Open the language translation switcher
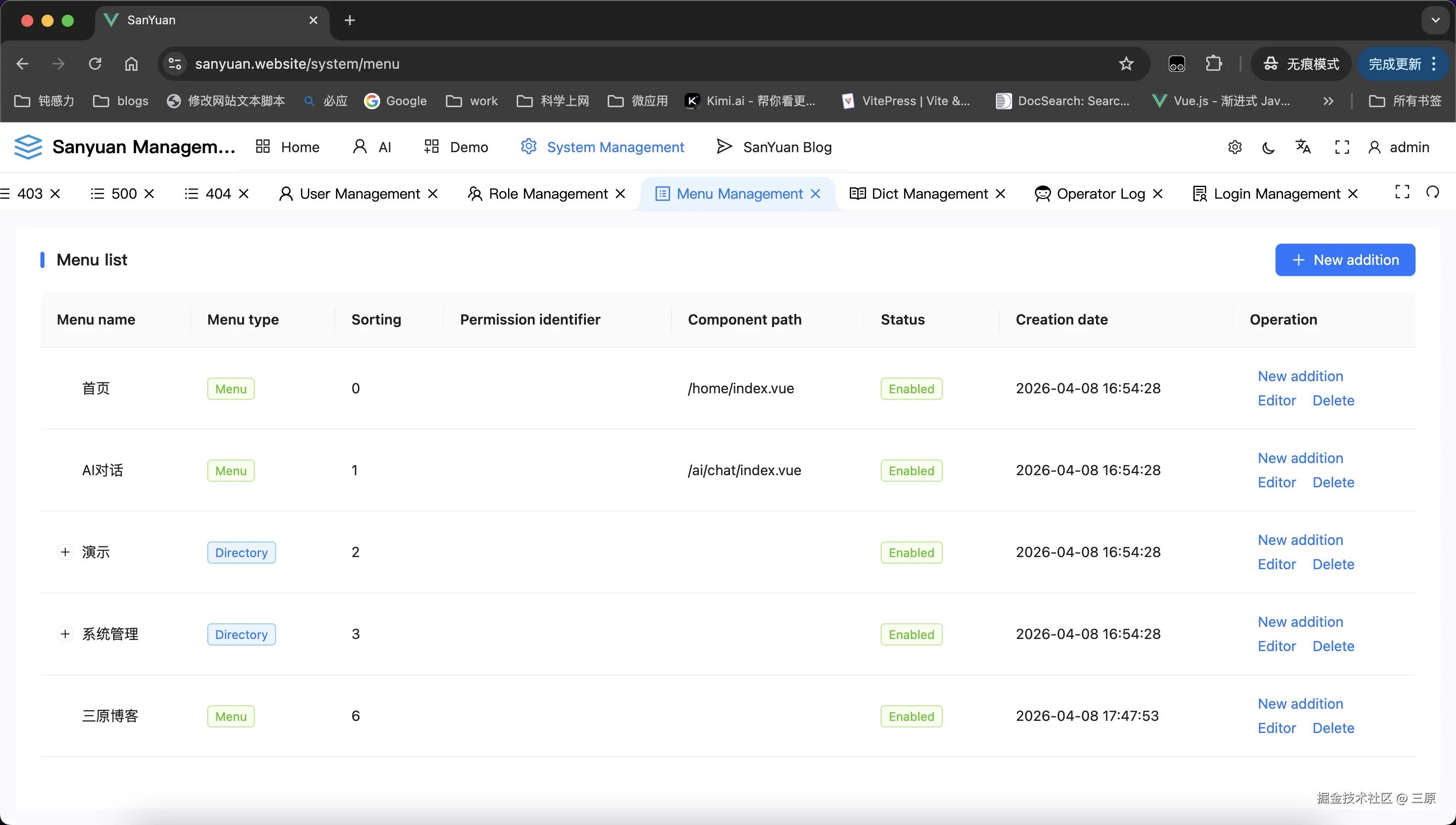The image size is (1456, 825). (x=1303, y=147)
